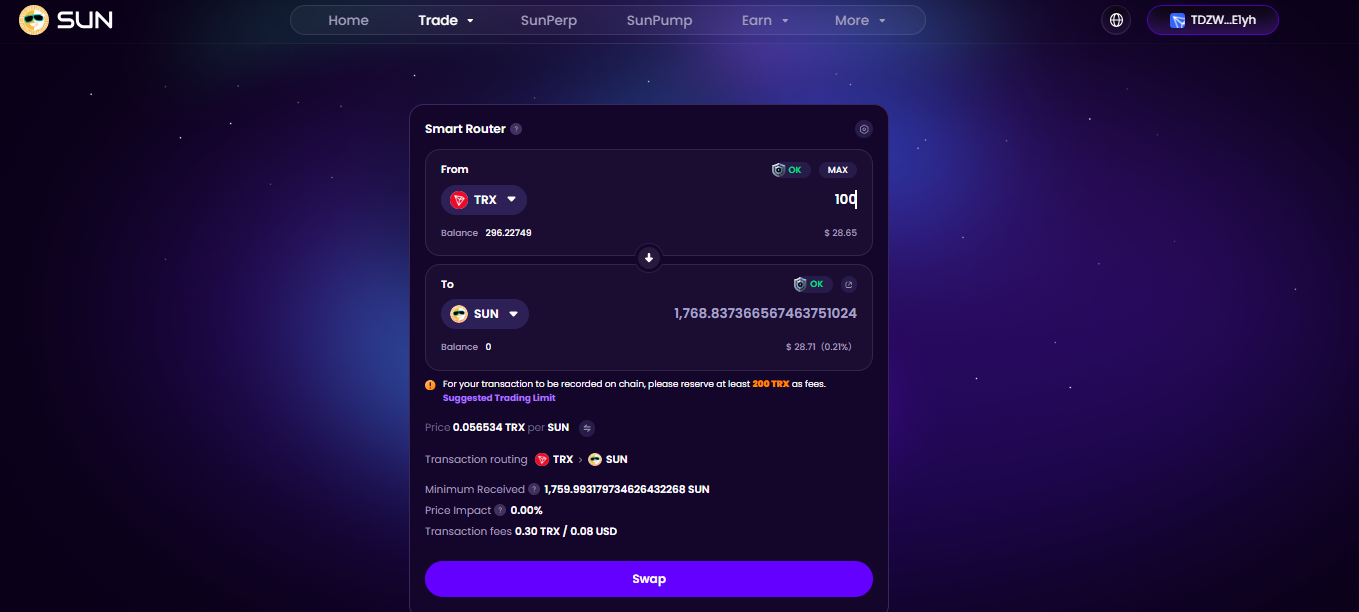Open the swap settings gear icon

[864, 129]
